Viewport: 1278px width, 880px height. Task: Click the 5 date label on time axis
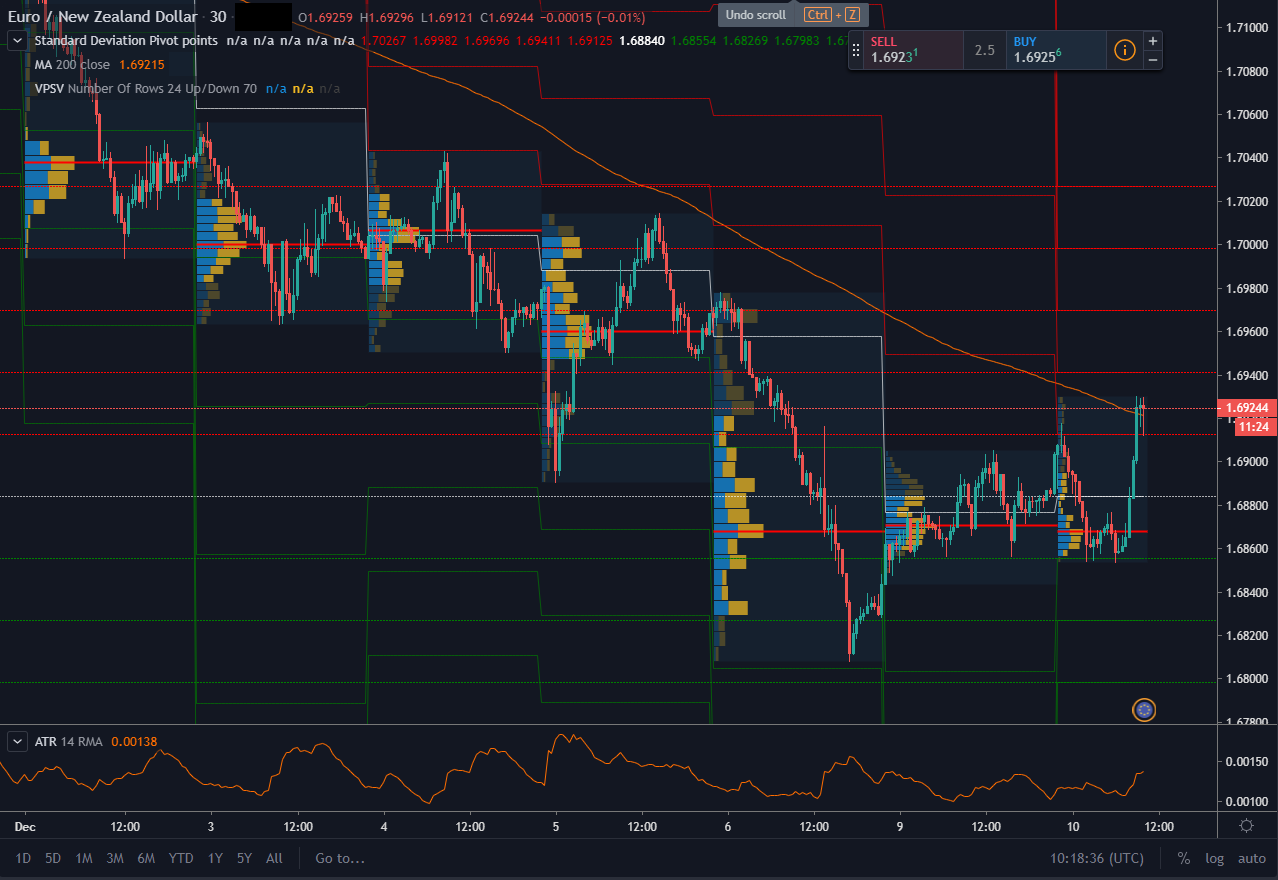click(555, 827)
